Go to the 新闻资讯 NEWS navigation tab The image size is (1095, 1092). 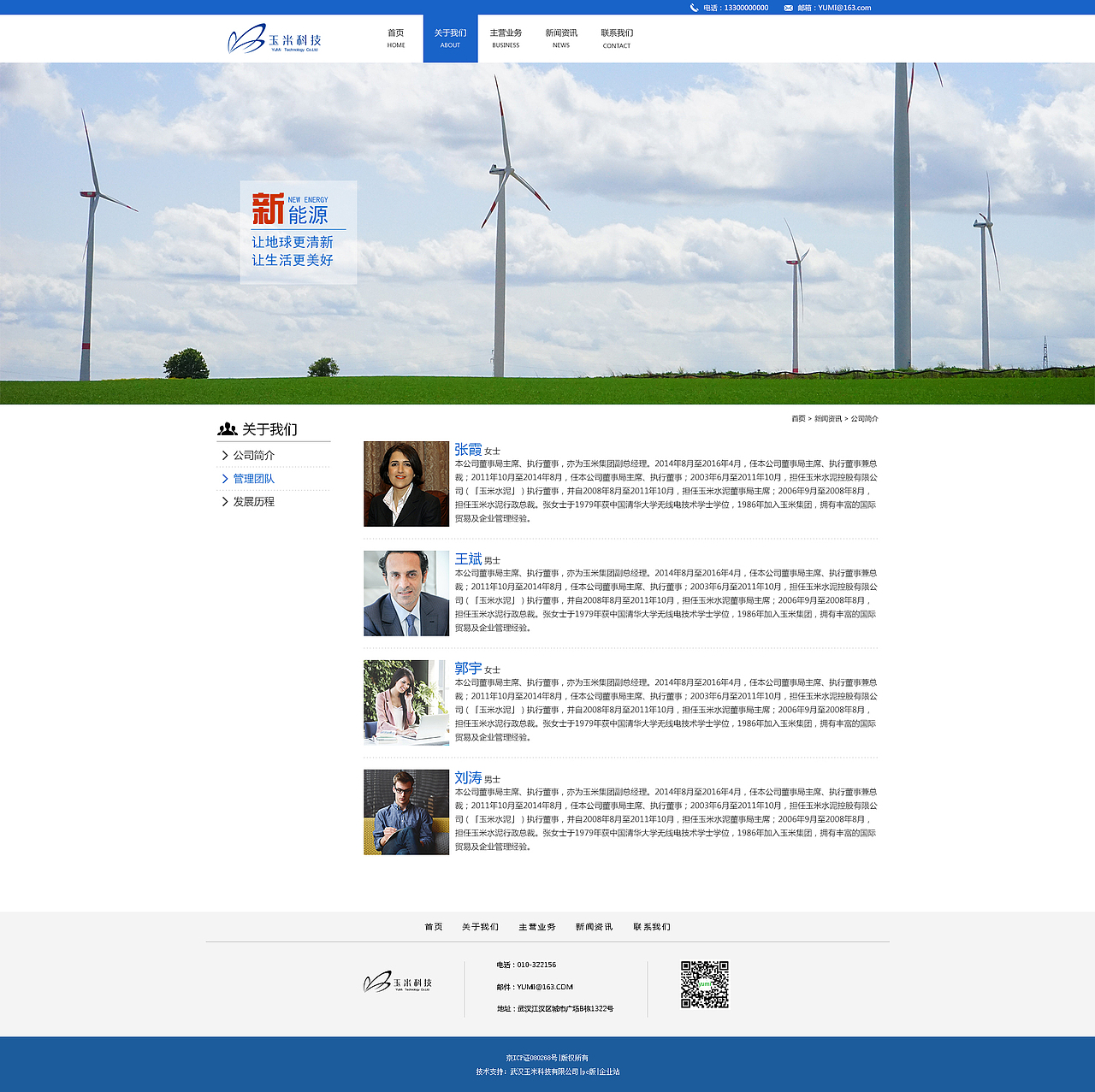coord(561,38)
